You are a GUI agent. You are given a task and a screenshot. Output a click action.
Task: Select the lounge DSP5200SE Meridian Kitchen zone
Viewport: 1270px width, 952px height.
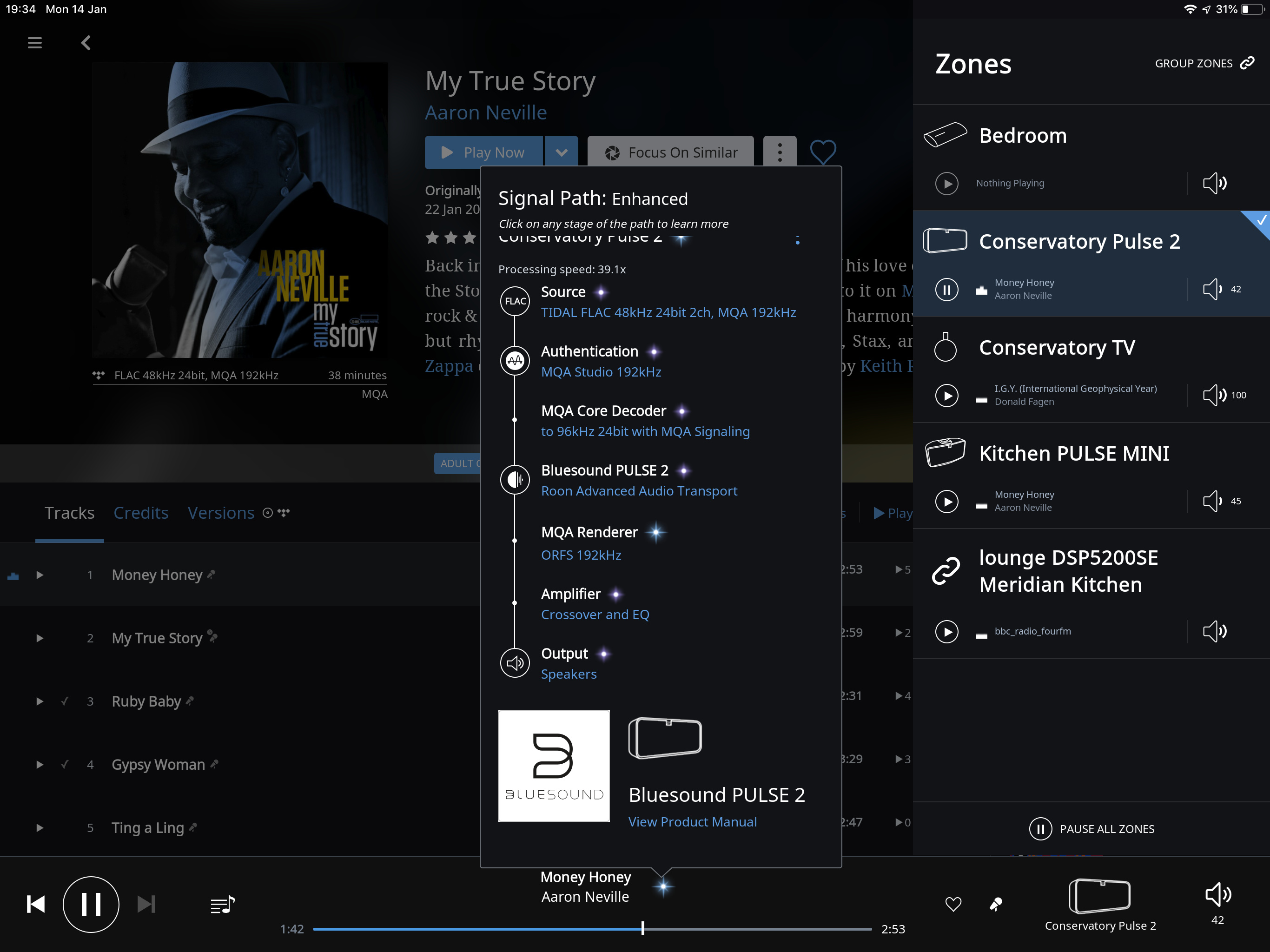pos(1091,593)
